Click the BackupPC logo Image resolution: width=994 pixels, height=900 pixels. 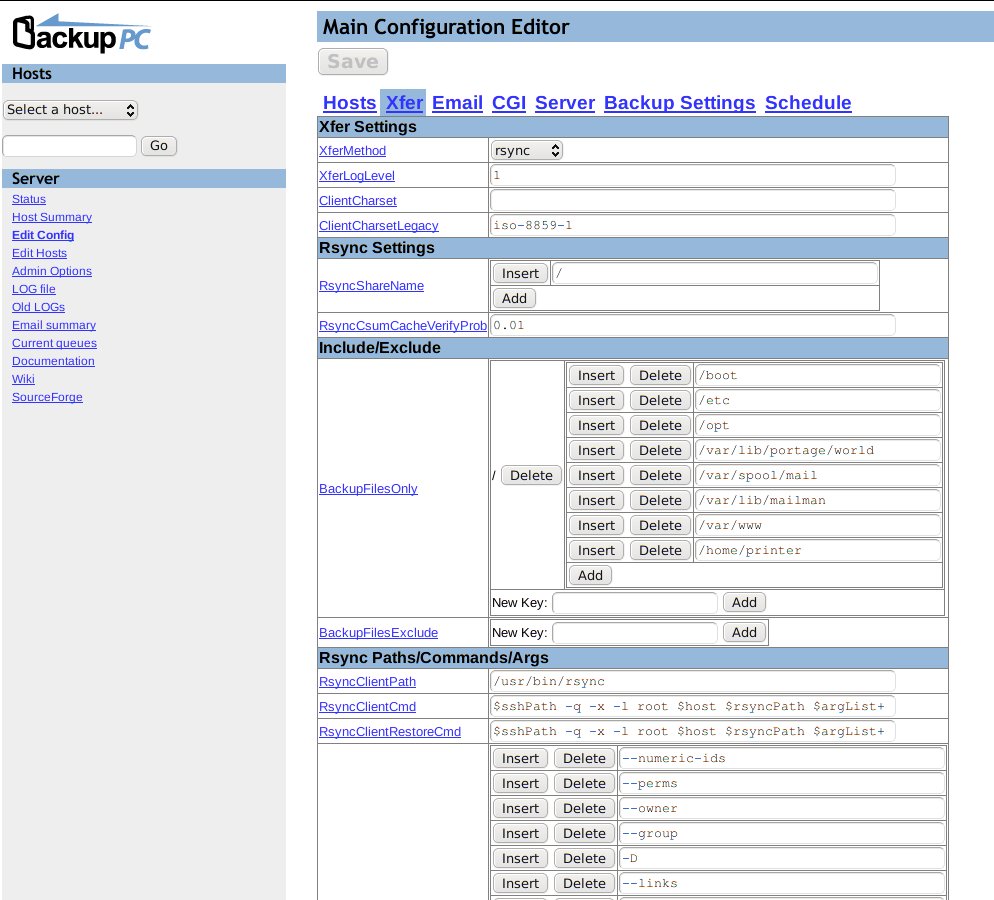coord(81,33)
